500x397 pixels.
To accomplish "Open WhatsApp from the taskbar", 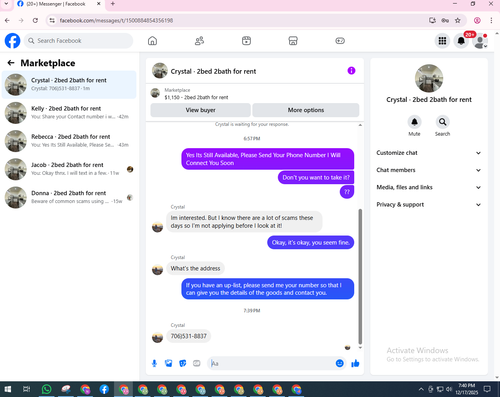I will click(x=46, y=389).
